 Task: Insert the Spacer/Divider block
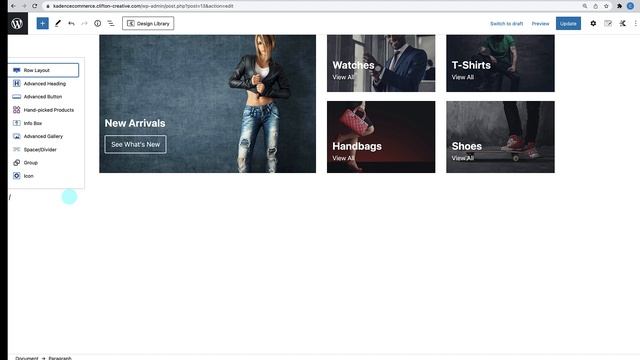[x=43, y=149]
